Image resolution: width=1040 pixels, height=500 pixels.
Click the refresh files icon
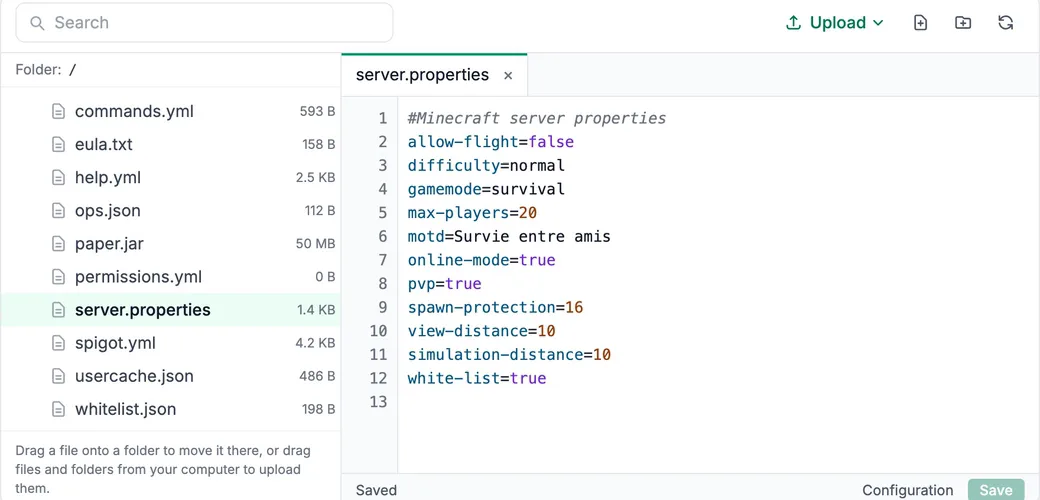click(x=1006, y=23)
